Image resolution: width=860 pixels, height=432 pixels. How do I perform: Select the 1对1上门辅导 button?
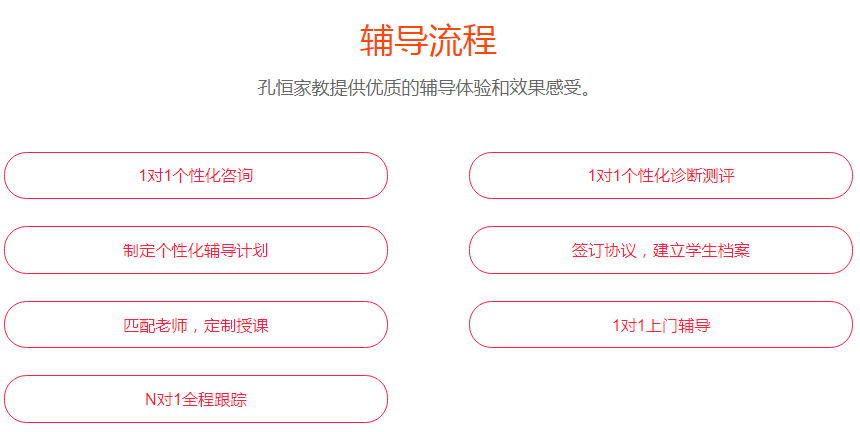661,325
